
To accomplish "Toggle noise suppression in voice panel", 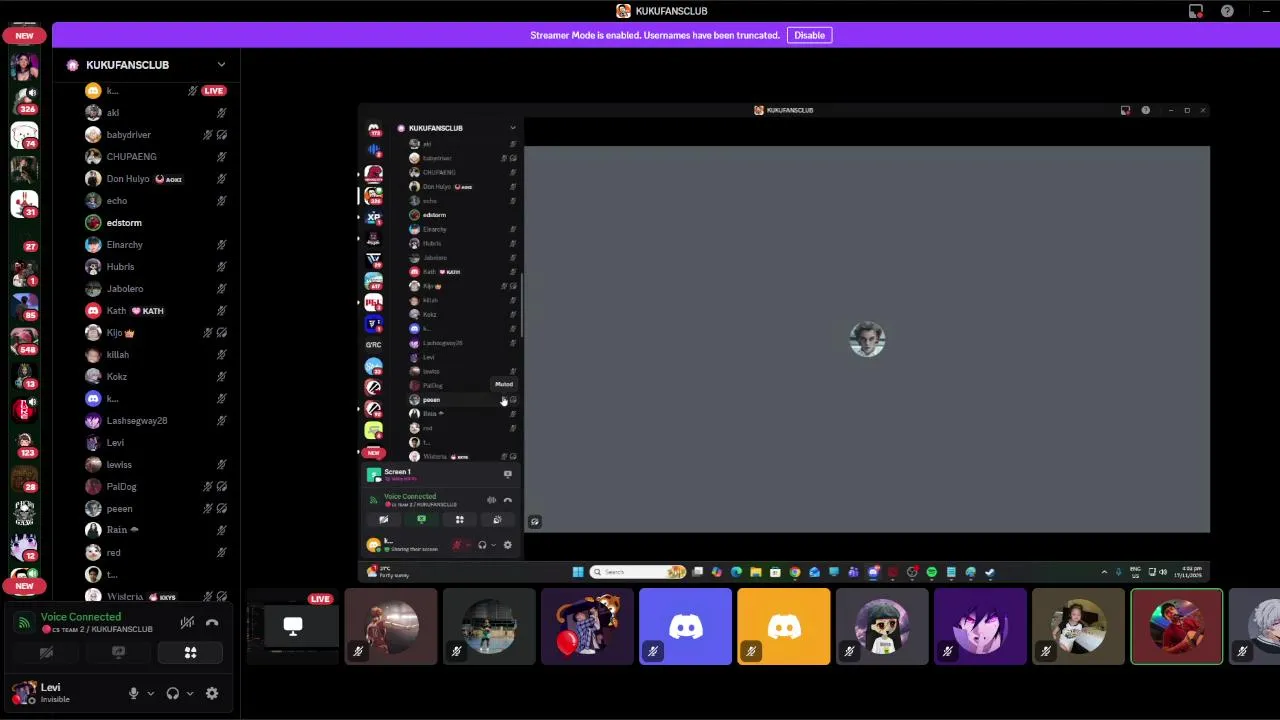I will [x=187, y=623].
